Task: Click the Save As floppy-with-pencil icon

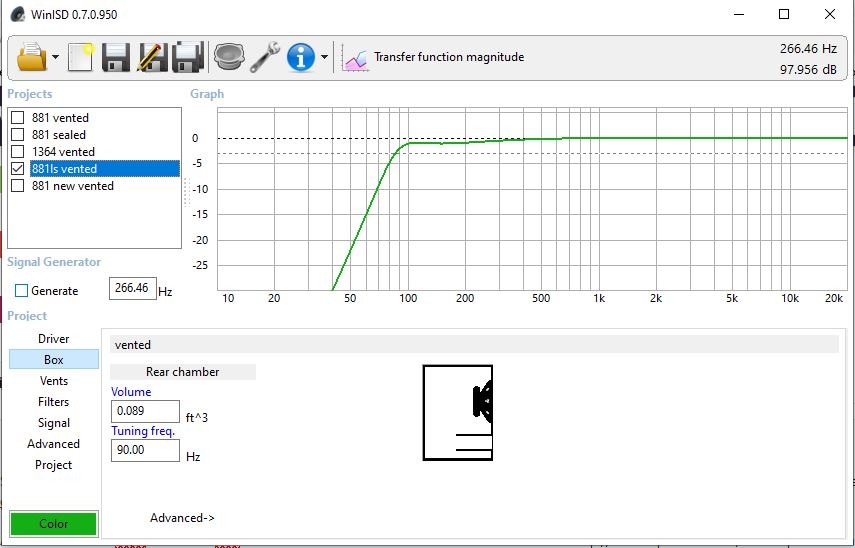Action: pyautogui.click(x=152, y=57)
